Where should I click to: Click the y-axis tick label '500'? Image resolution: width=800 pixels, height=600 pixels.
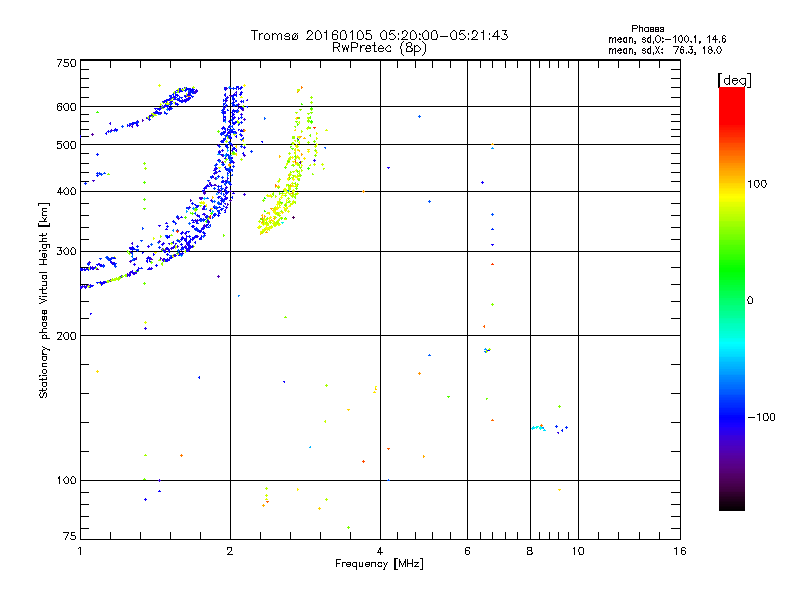coord(66,145)
